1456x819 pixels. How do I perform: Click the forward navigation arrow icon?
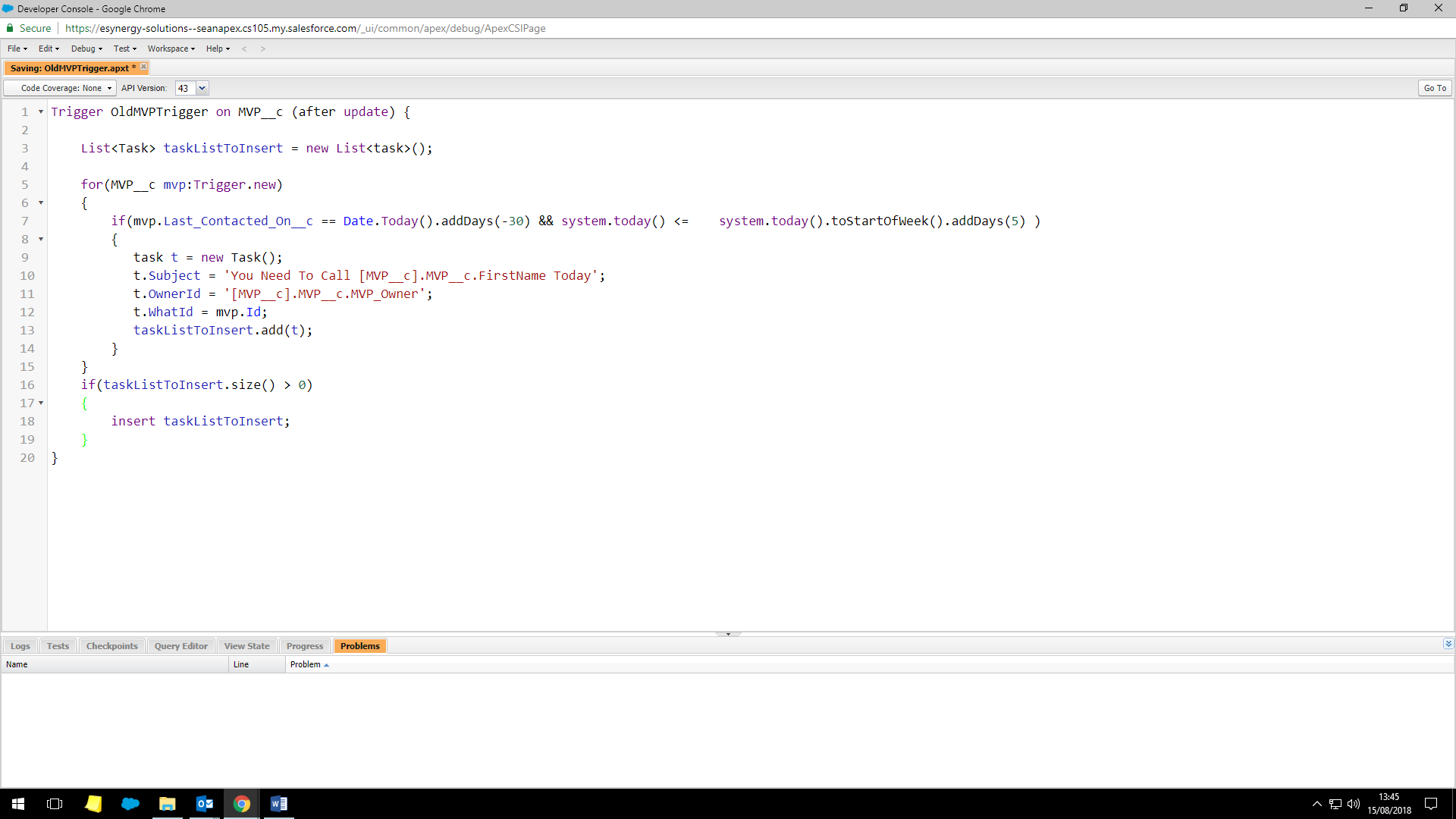[x=263, y=49]
